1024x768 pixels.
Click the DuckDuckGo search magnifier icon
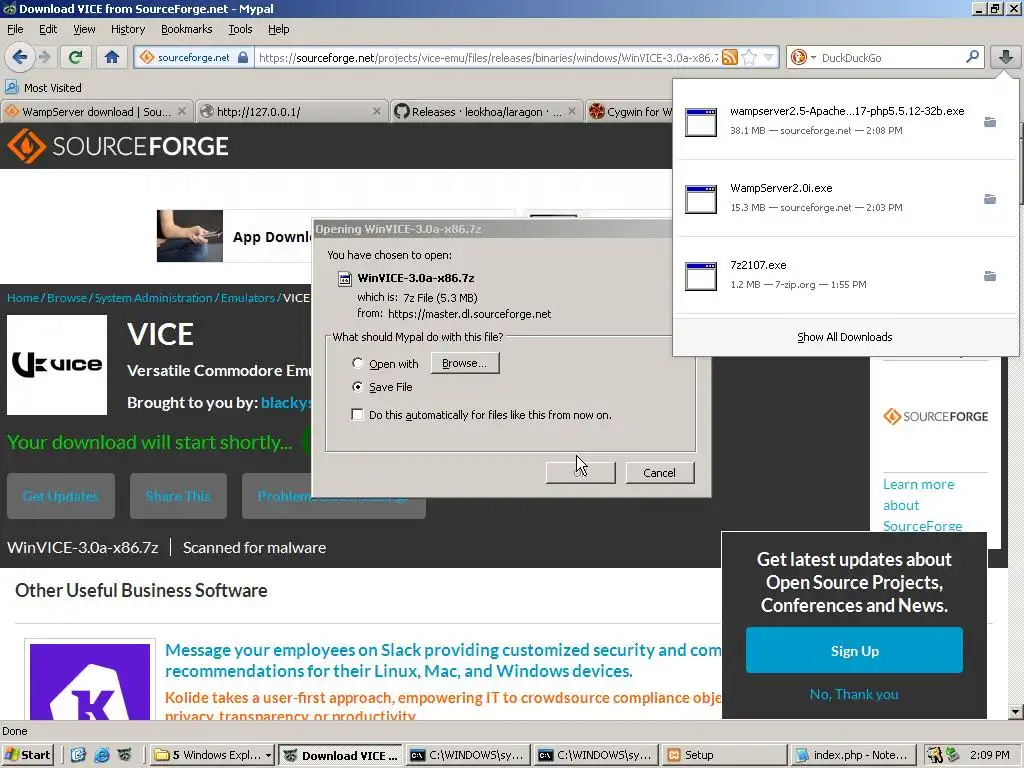click(972, 57)
